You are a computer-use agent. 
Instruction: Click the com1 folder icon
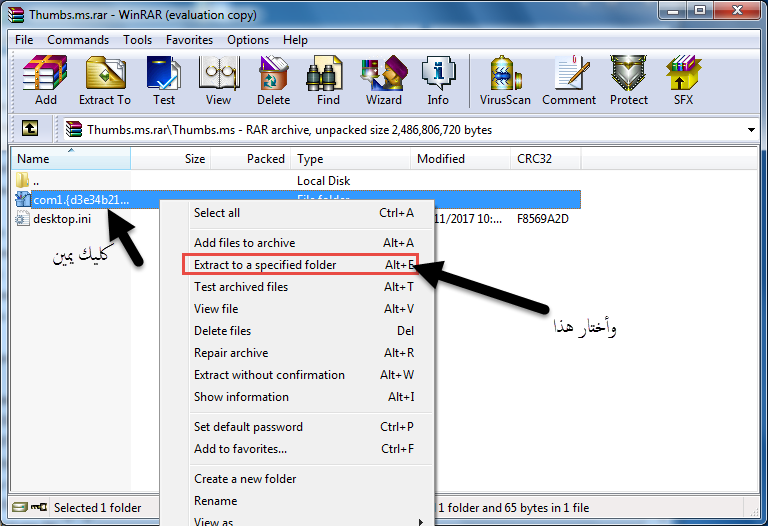23,199
